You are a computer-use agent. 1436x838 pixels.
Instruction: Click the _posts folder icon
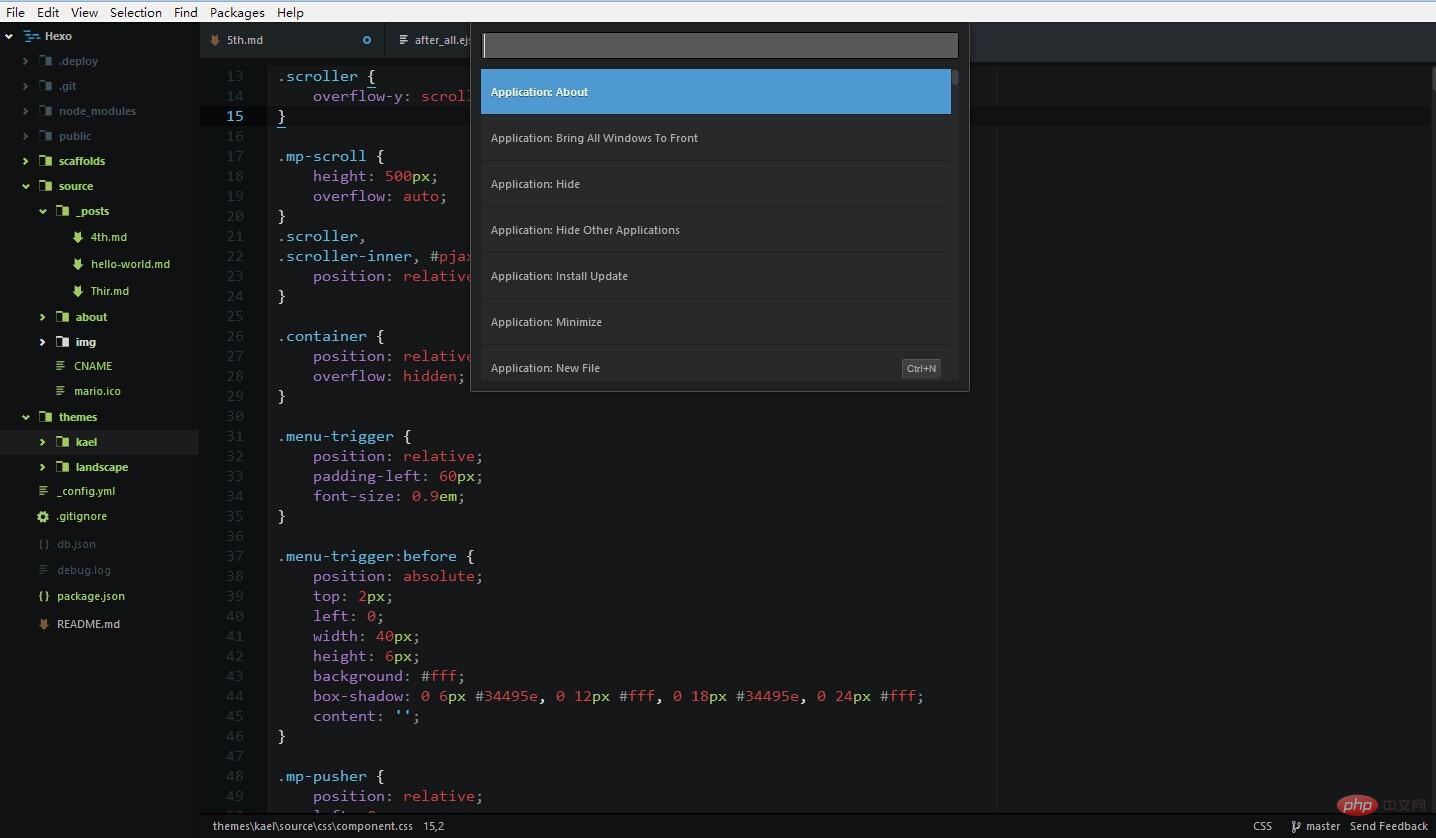(62, 211)
